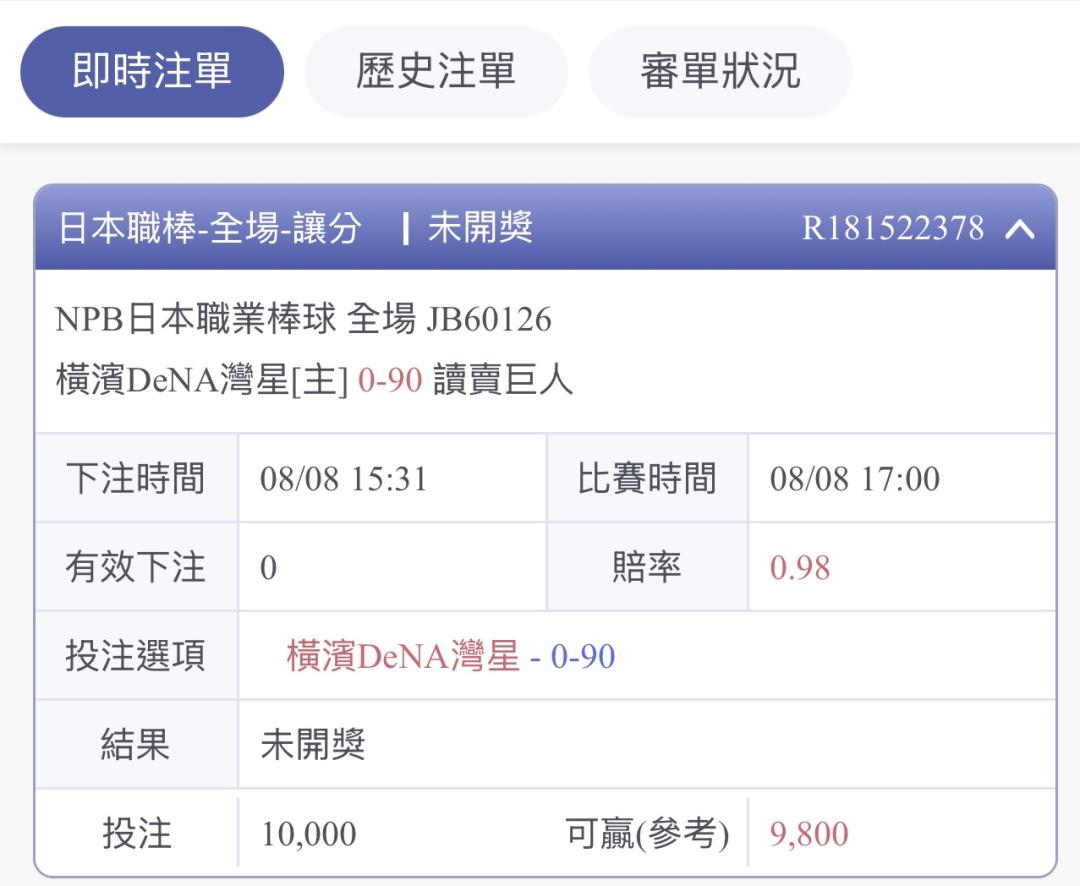The width and height of the screenshot is (1080, 886).
Task: Select the 結果 label
Action: point(136,744)
